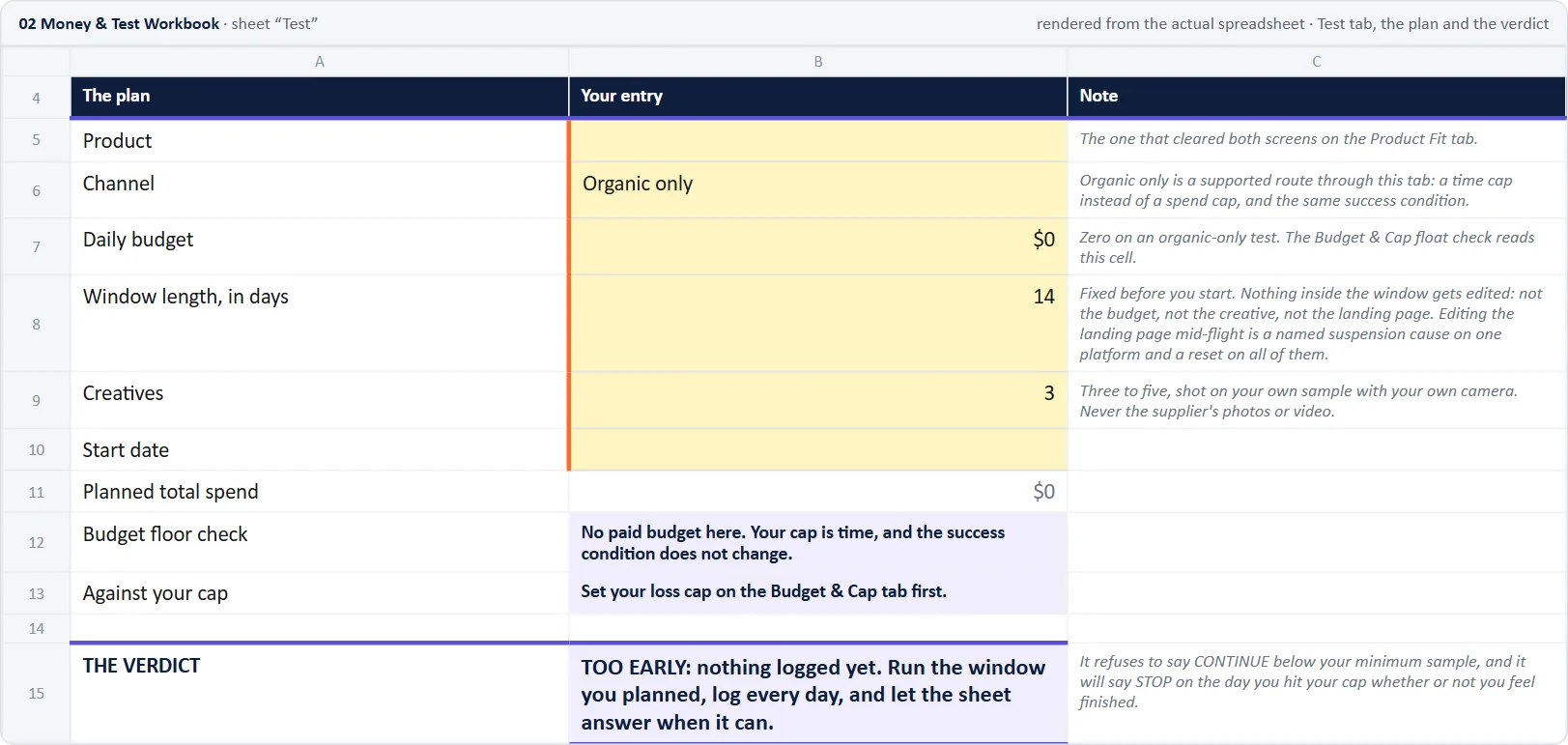Screen dimensions: 1568x745
Task: Click the 'rendered from the actual spreadsheet' caption
Action: (1293, 24)
